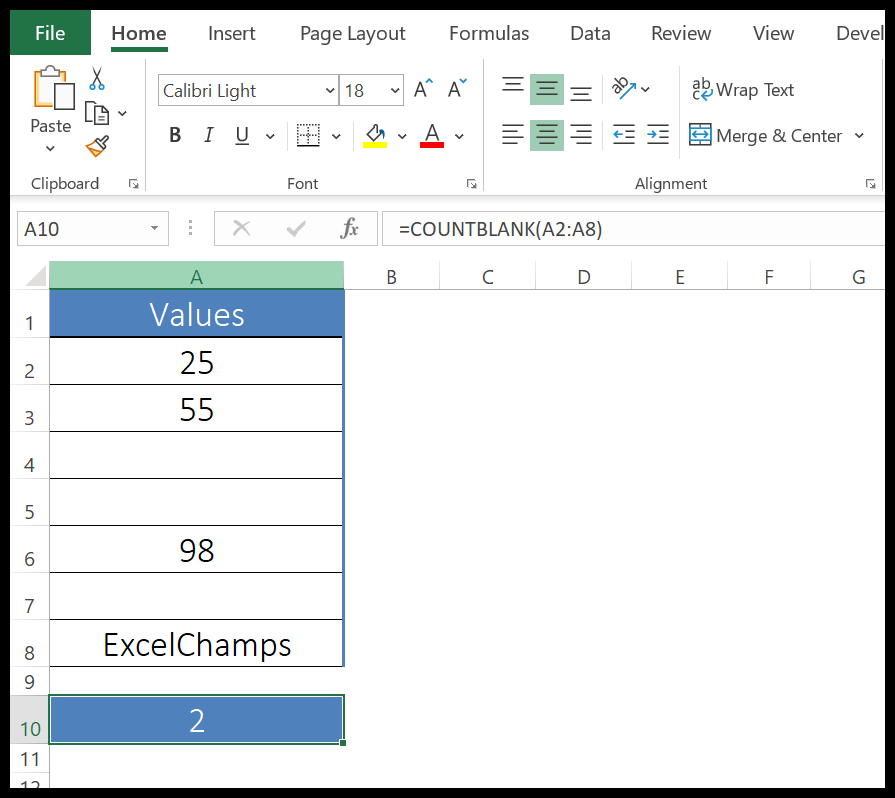Apply bold formatting with the Bold icon
The width and height of the screenshot is (895, 798).
click(175, 135)
